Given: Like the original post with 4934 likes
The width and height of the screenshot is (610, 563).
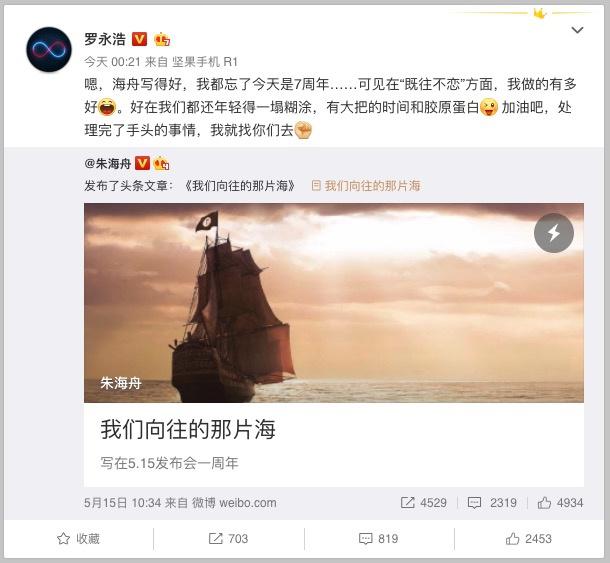Looking at the screenshot, I should (x=560, y=503).
